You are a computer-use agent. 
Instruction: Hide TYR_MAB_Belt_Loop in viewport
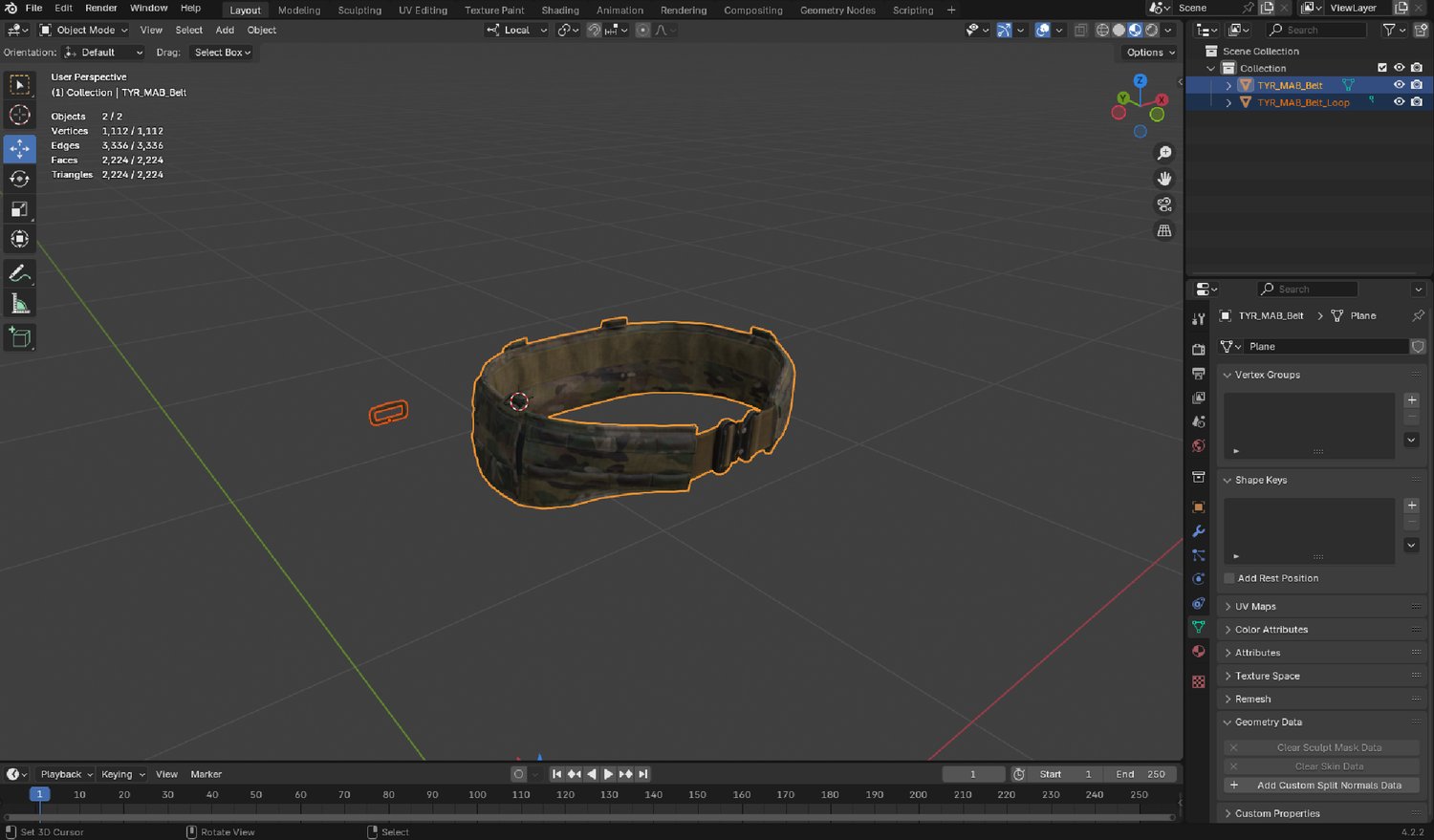coord(1399,102)
